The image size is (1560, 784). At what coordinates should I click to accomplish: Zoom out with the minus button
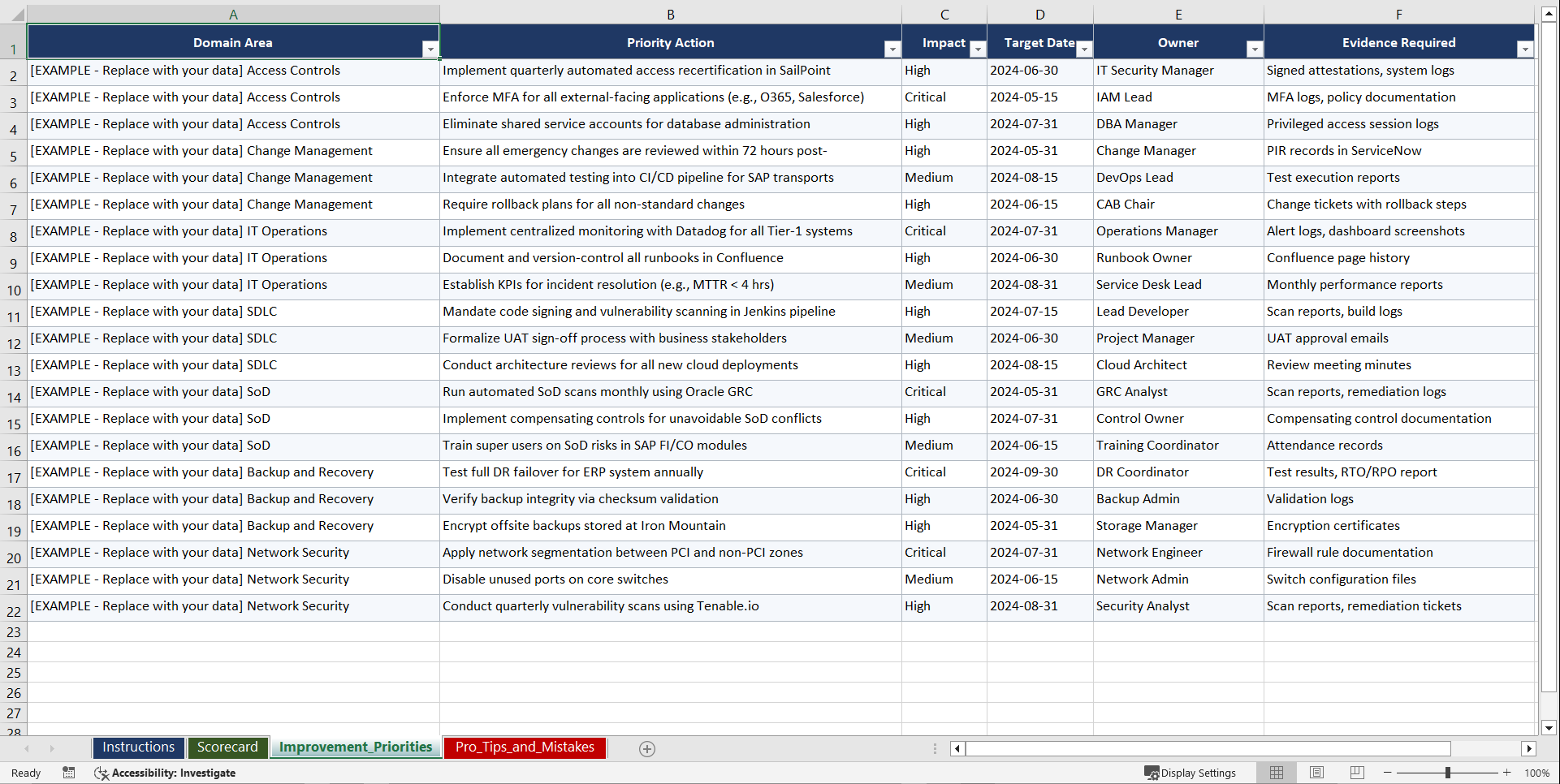pyautogui.click(x=1387, y=773)
